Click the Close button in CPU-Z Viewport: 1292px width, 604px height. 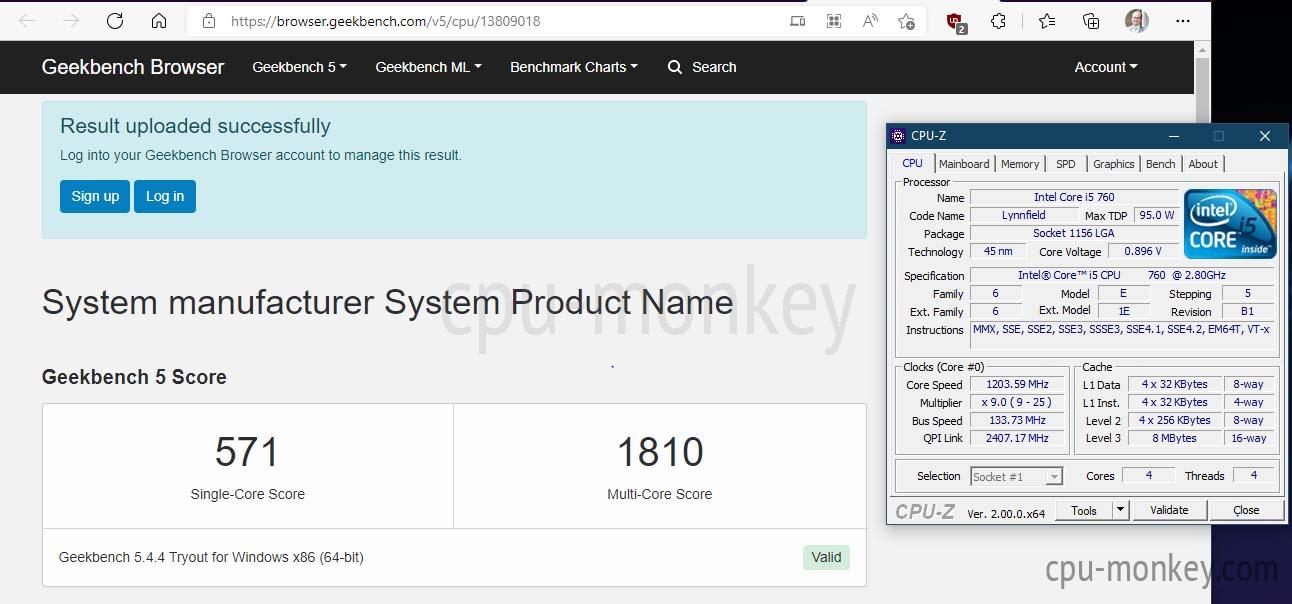point(1246,510)
